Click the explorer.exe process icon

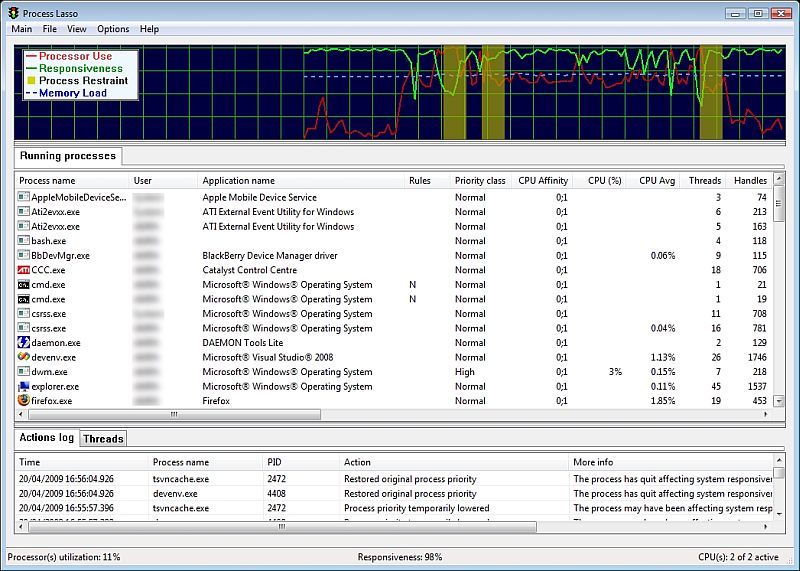pyautogui.click(x=24, y=386)
